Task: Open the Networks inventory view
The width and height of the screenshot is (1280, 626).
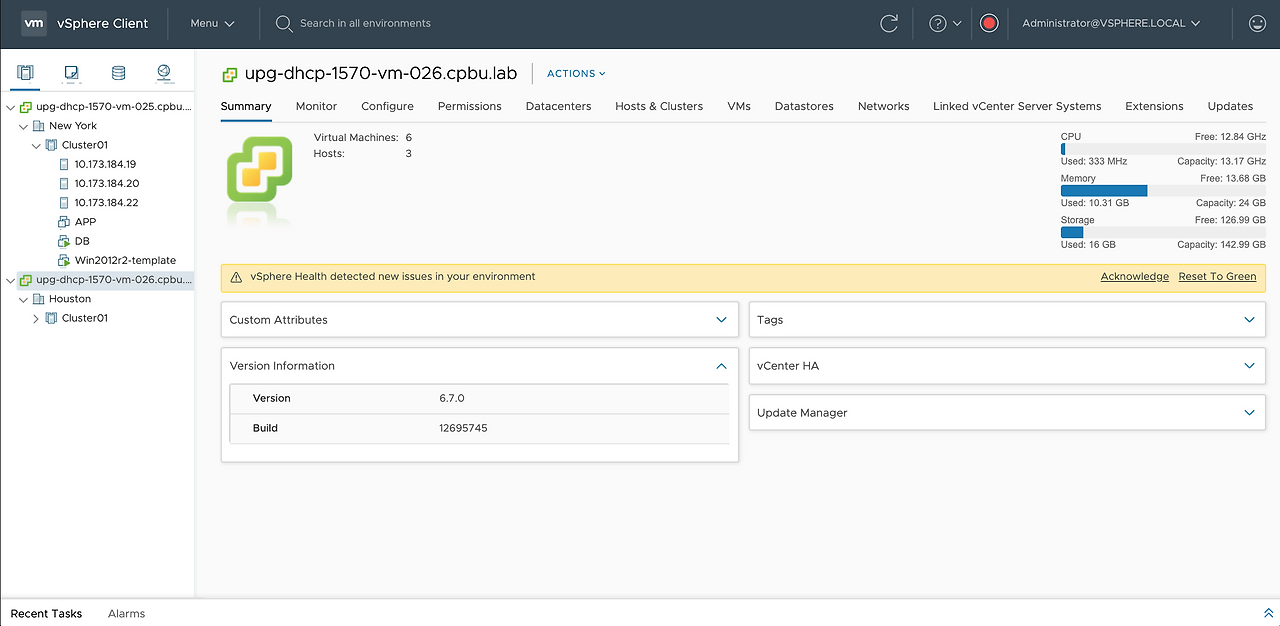Action: 166,73
